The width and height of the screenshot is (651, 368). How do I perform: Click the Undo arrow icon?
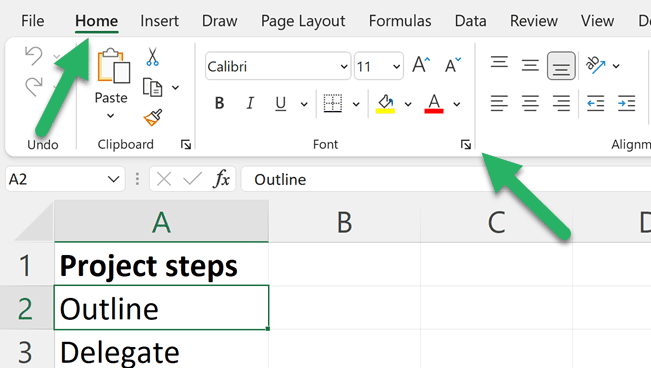tap(34, 56)
